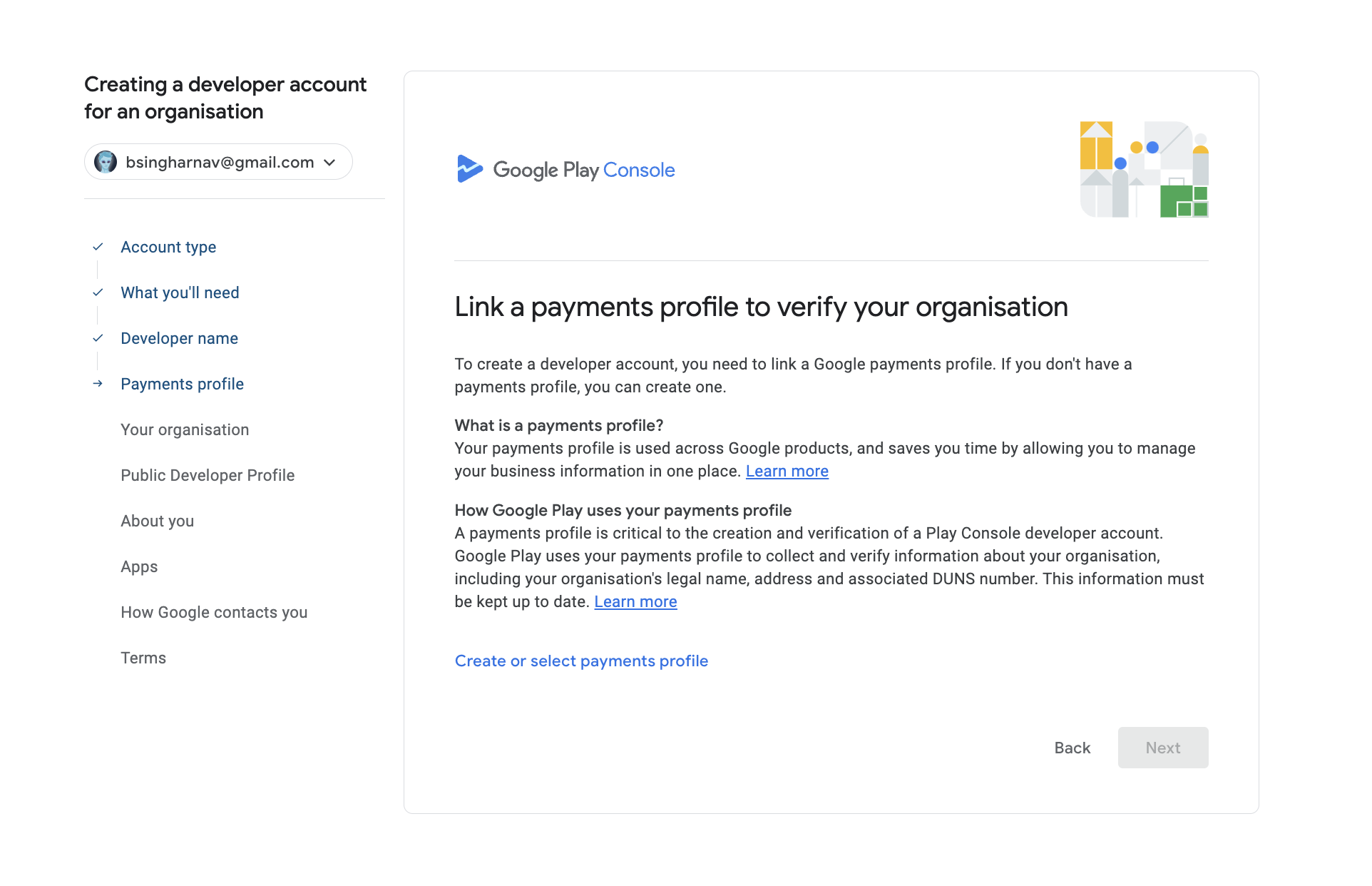Open Learn more about payments profiles
The image size is (1372, 886).
coord(787,471)
